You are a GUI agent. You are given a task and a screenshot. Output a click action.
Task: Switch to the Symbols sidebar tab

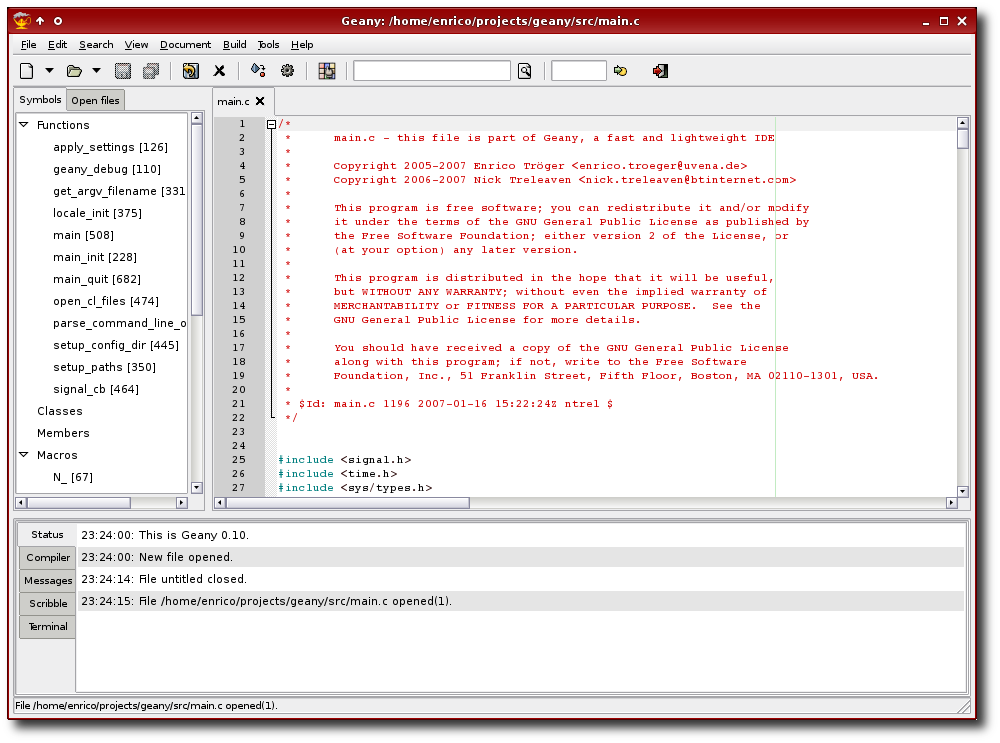point(40,99)
